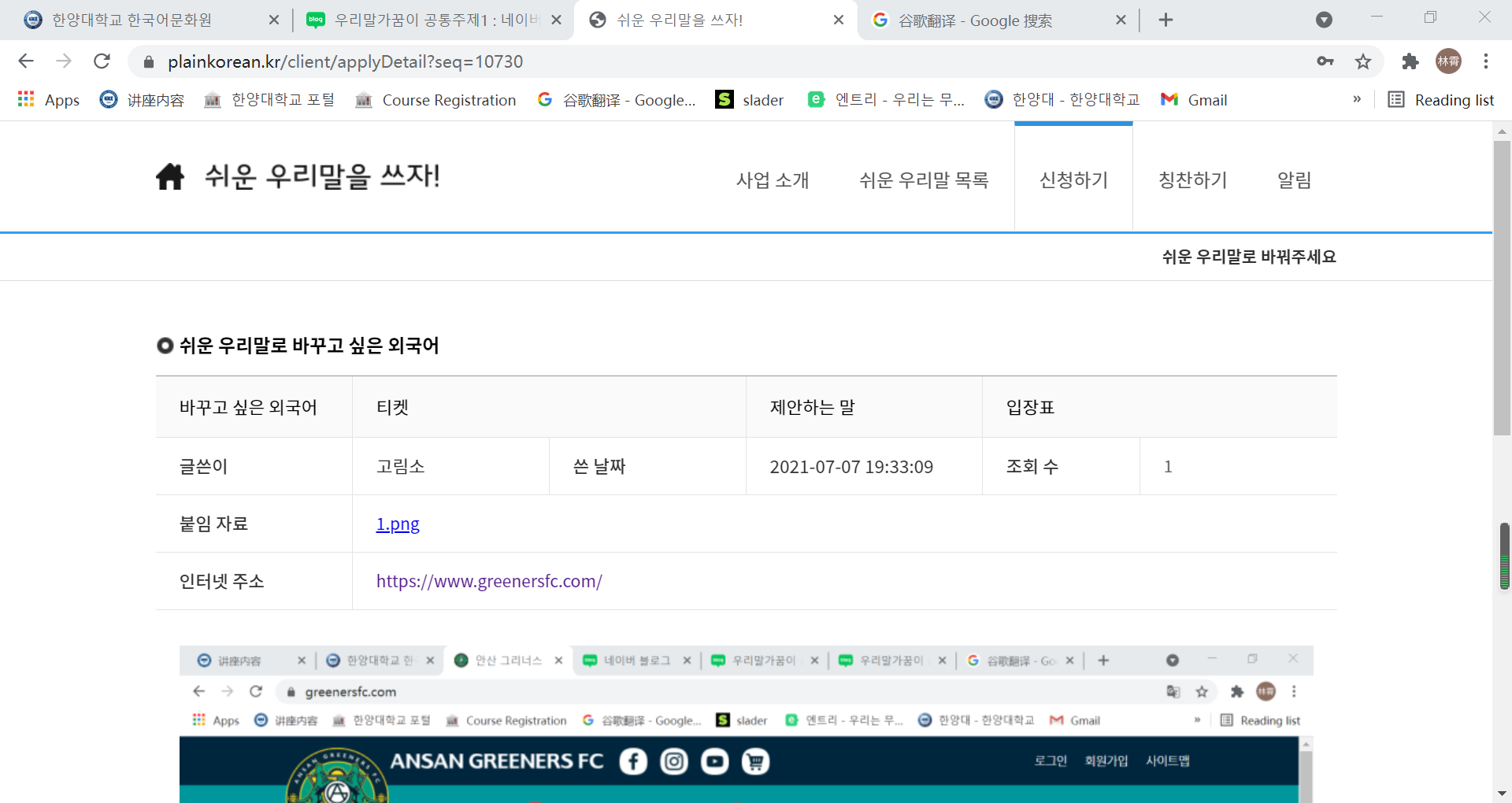1512x803 pixels.
Task: Go back to the previous page
Action: [26, 61]
